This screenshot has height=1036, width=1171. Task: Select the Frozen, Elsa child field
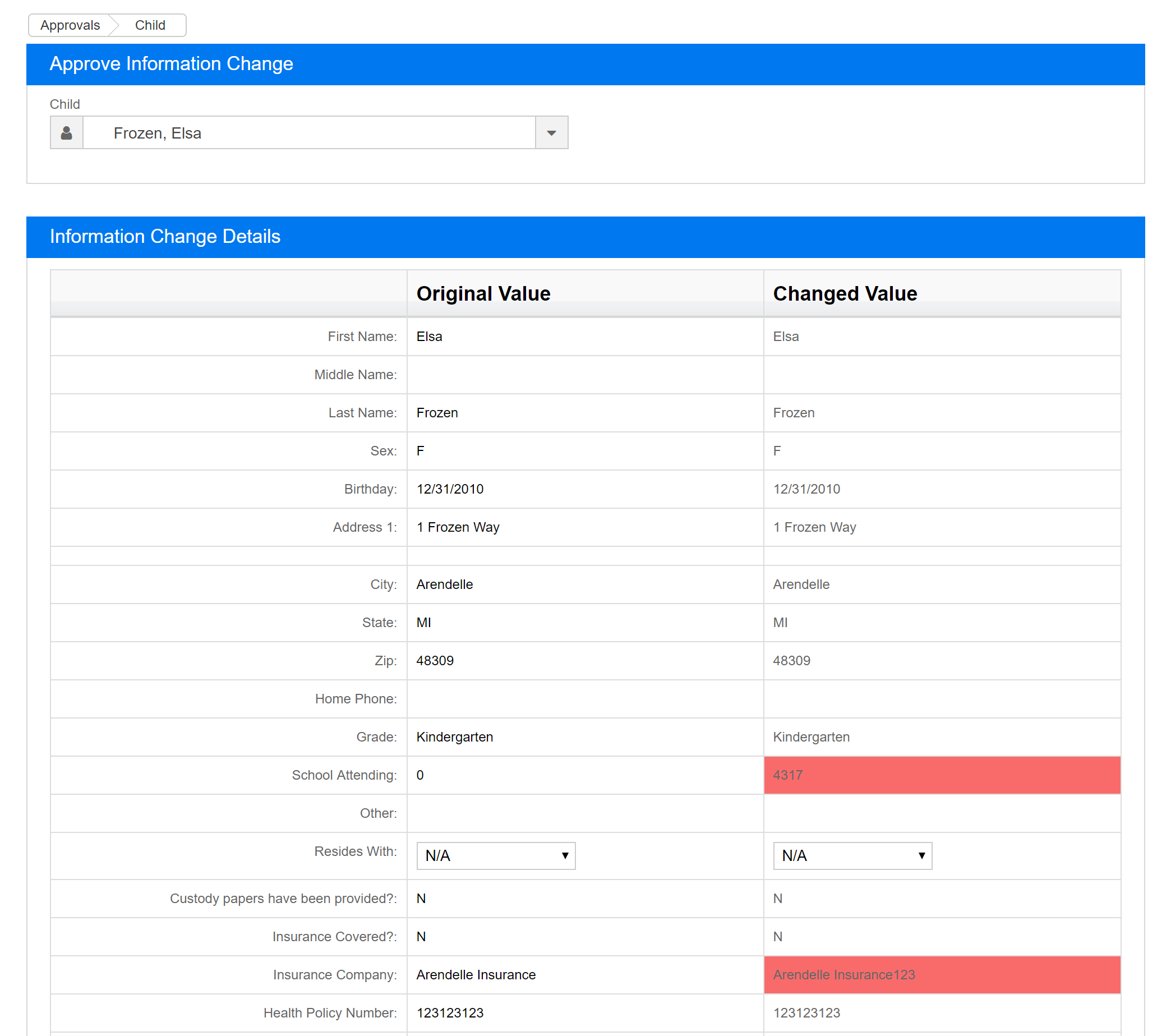click(x=310, y=133)
